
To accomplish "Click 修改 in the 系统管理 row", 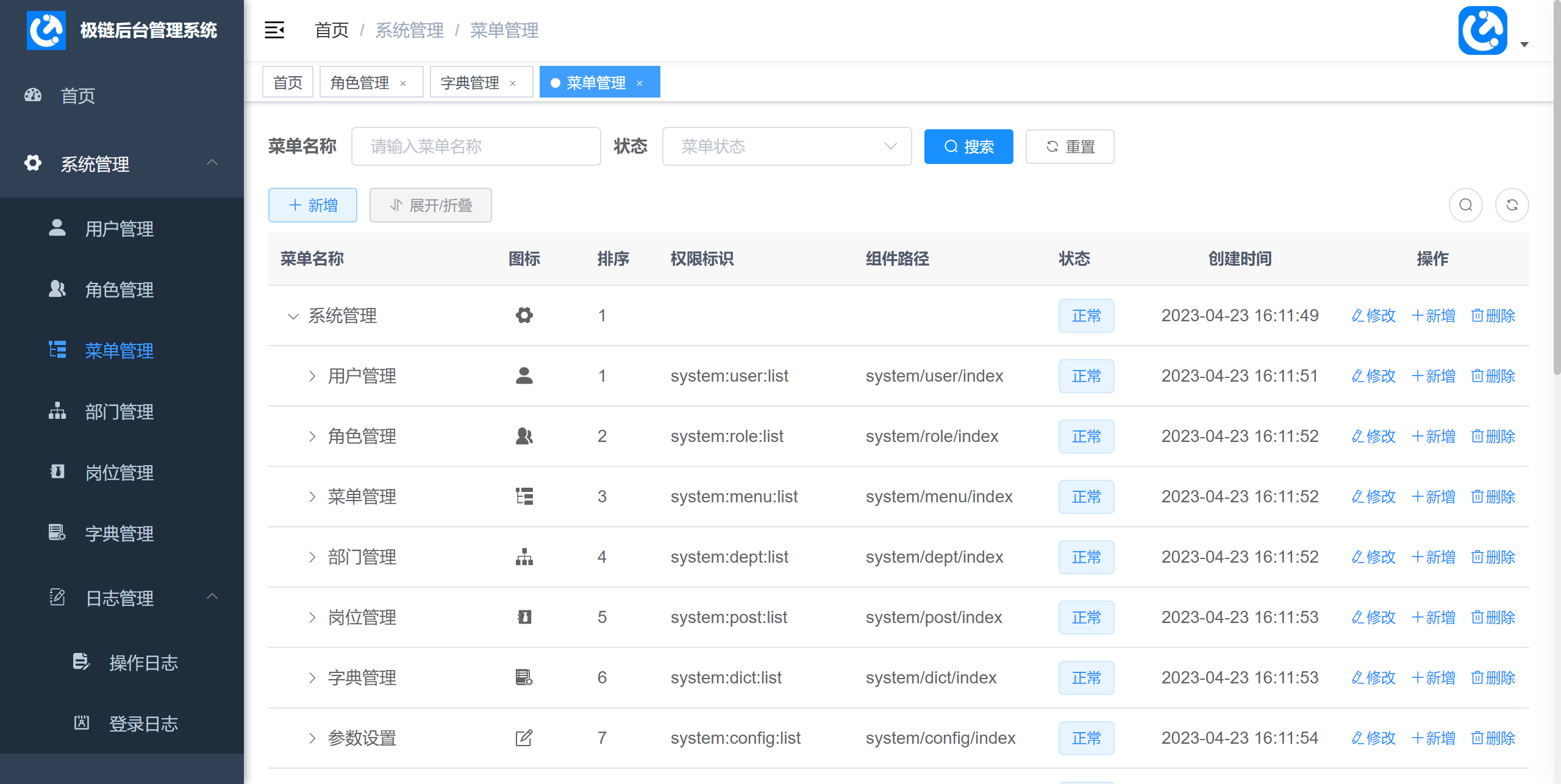I will click(x=1373, y=316).
